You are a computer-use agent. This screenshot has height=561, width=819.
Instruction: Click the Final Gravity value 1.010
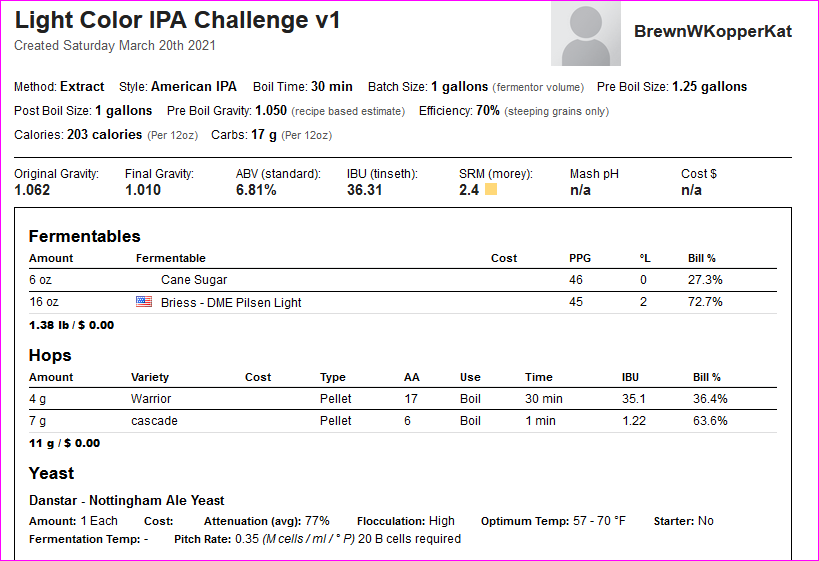click(x=143, y=190)
